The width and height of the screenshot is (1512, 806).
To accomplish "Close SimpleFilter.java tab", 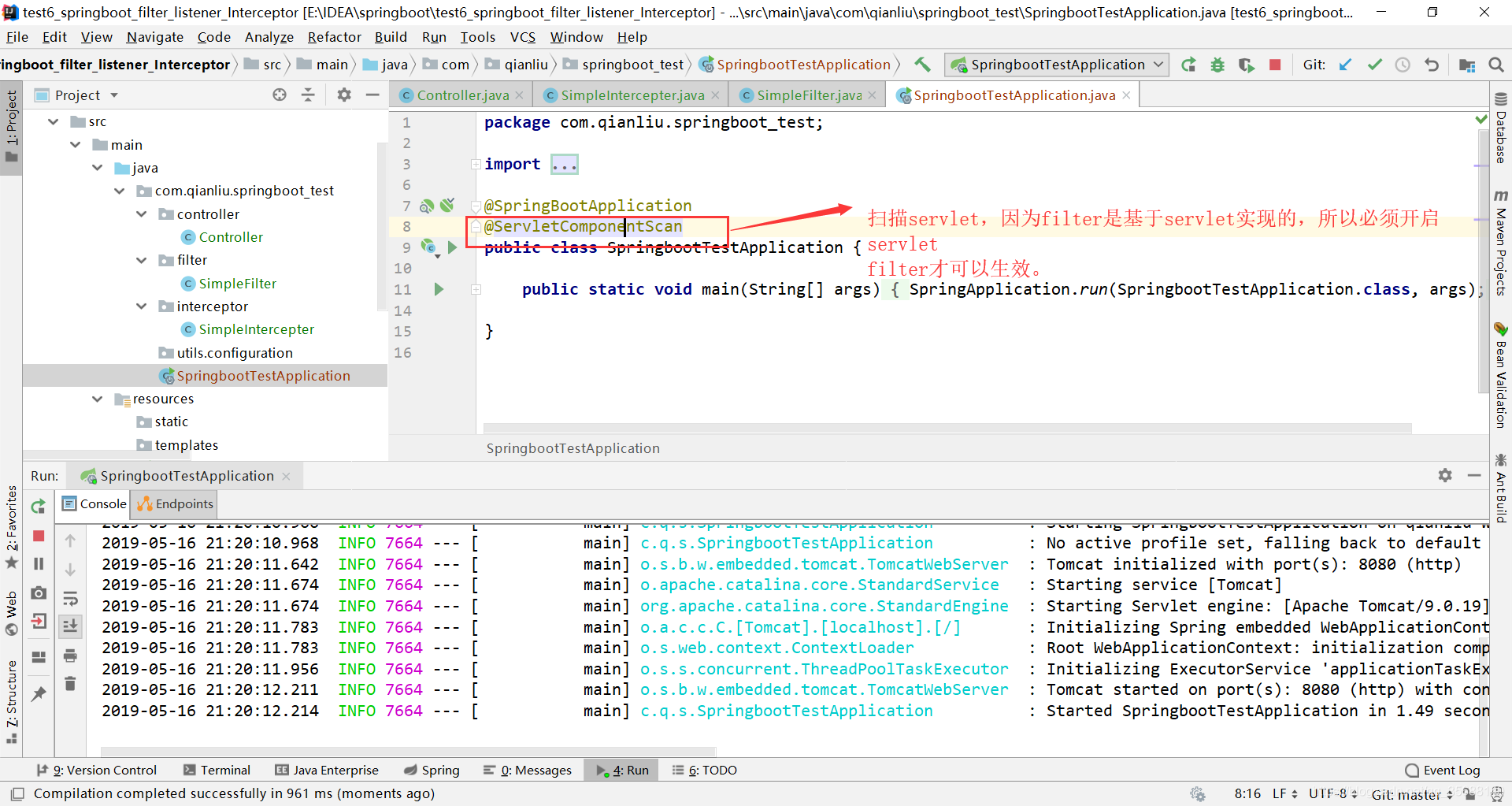I will (873, 95).
